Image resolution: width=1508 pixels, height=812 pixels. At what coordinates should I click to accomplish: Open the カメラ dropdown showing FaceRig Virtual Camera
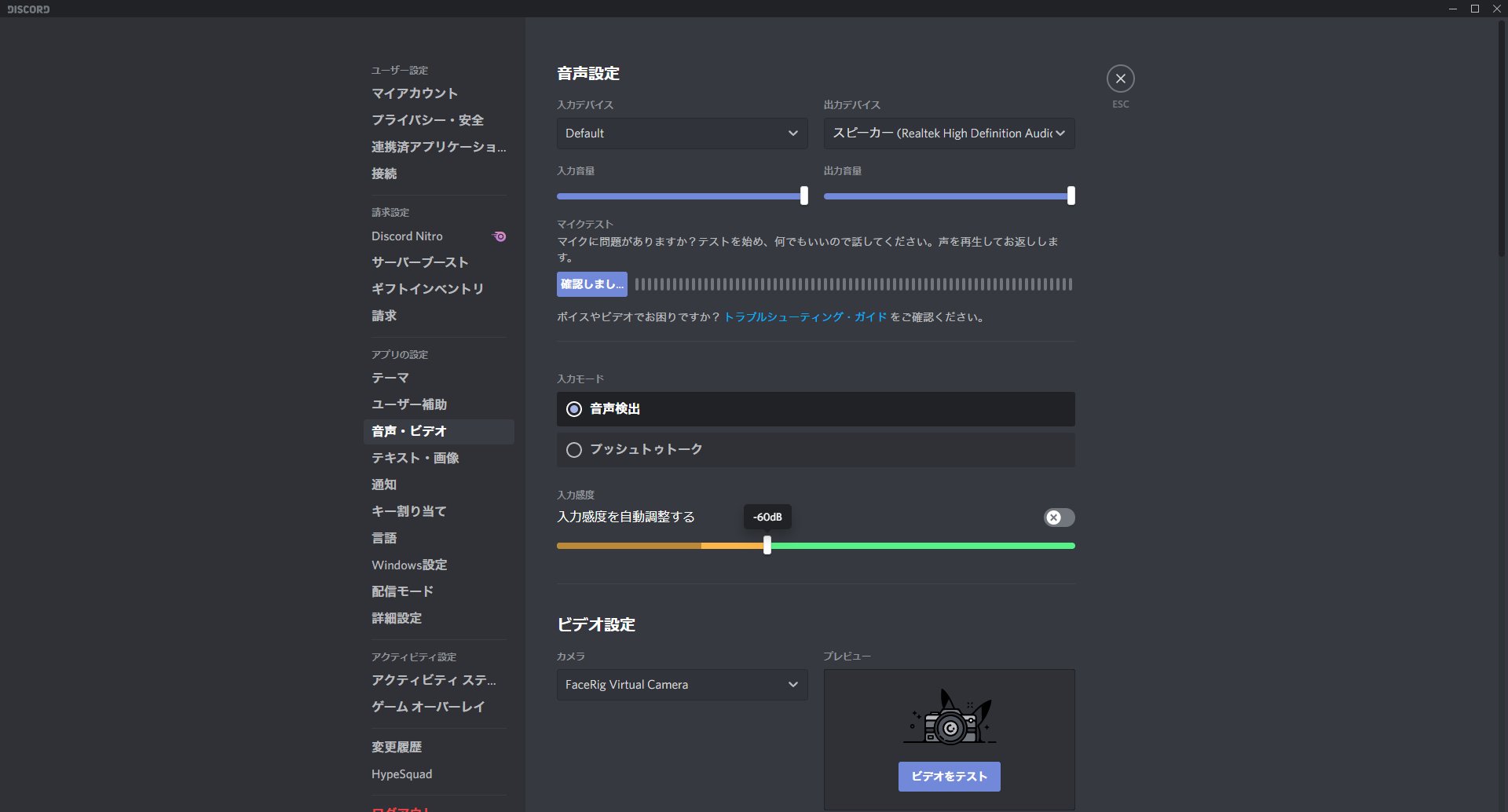tap(680, 684)
